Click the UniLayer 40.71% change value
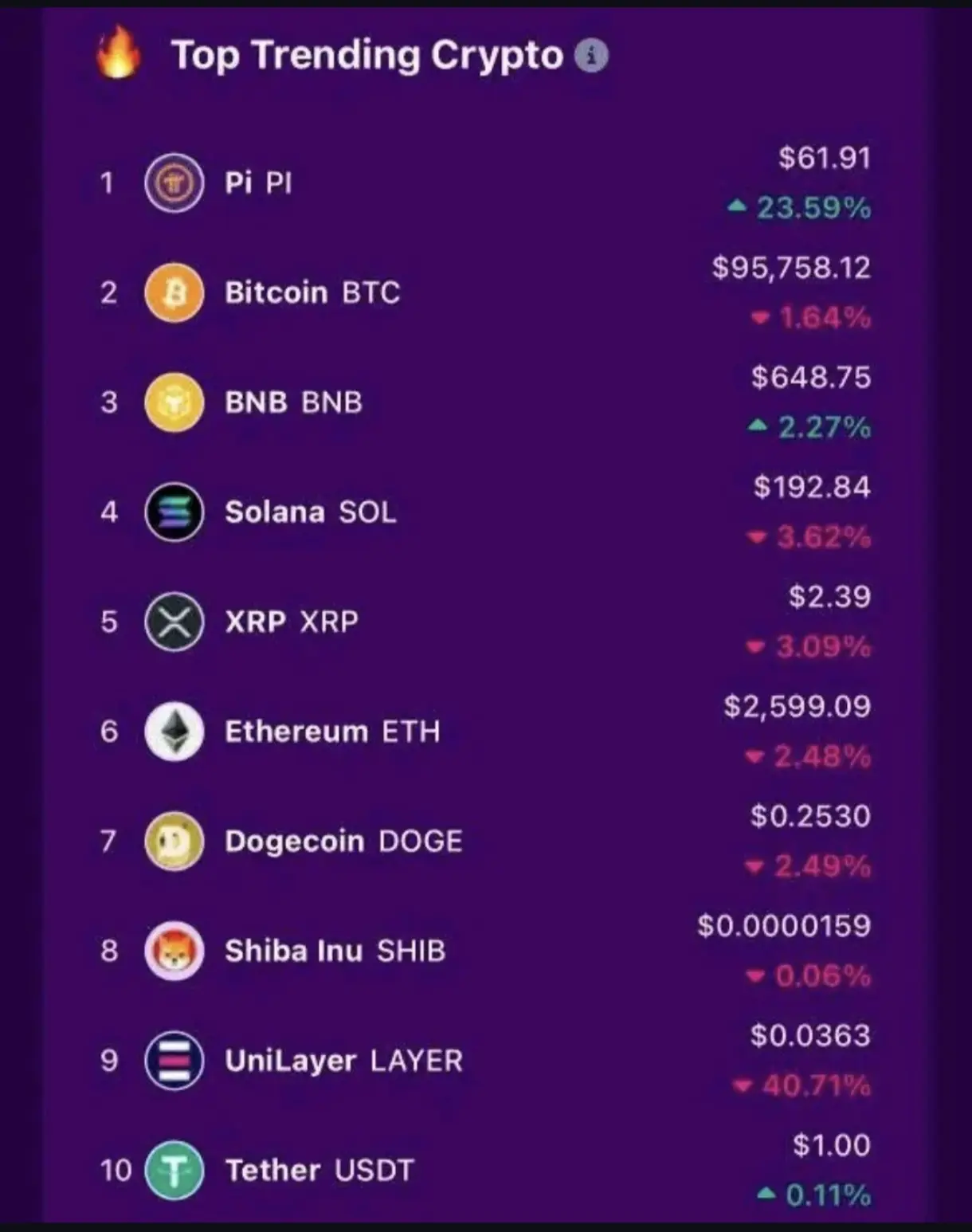 (816, 1085)
